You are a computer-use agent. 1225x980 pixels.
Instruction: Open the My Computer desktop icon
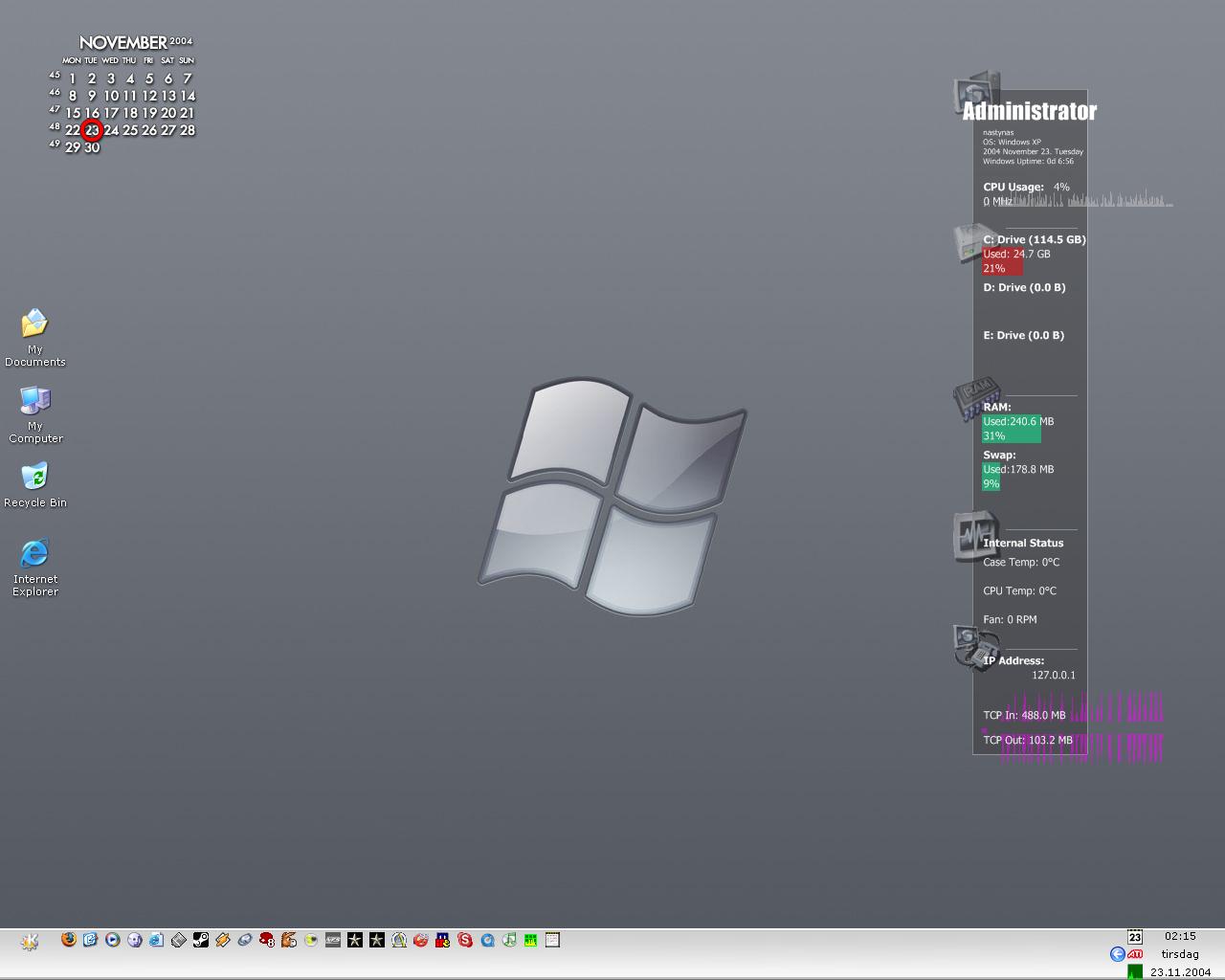[x=35, y=413]
